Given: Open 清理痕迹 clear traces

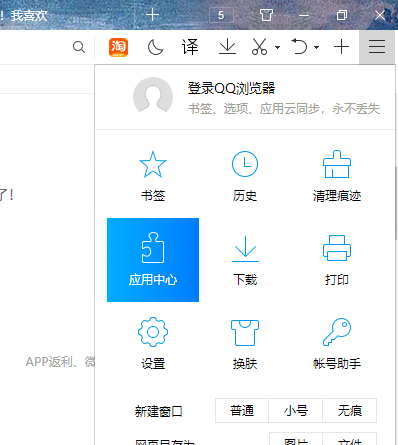Looking at the screenshot, I should [337, 176].
